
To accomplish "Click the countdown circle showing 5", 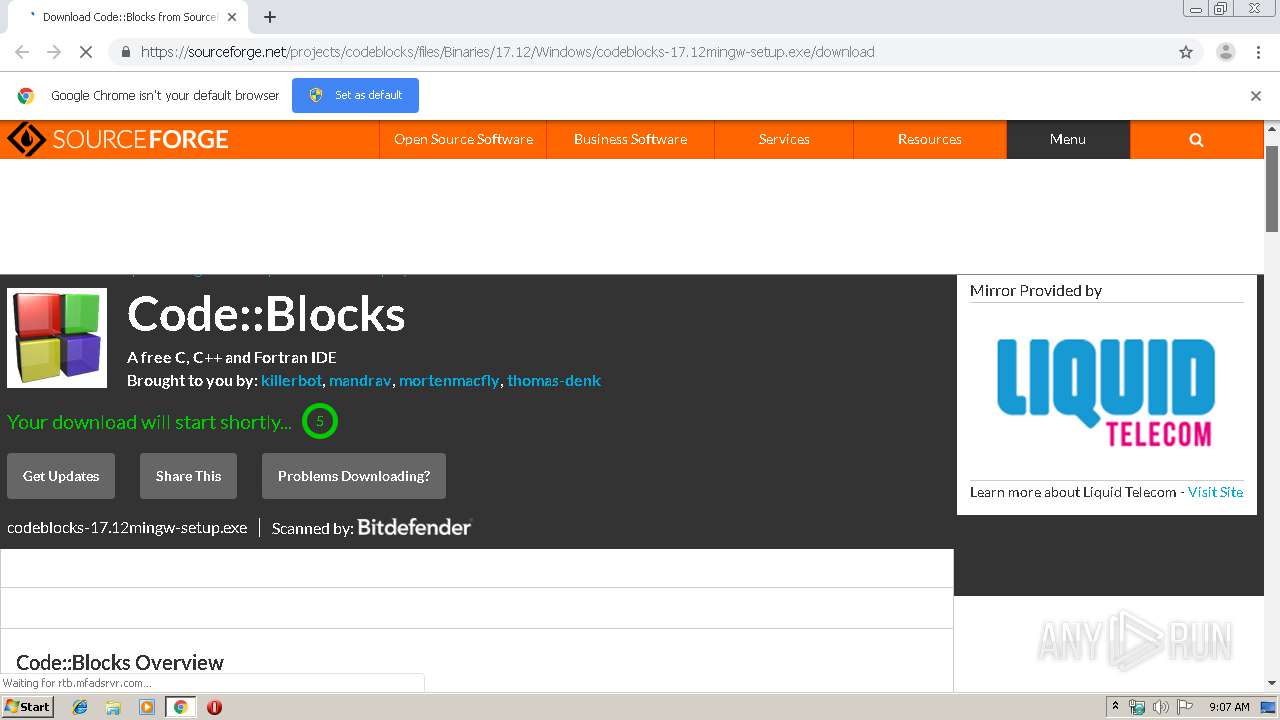I will pyautogui.click(x=320, y=421).
